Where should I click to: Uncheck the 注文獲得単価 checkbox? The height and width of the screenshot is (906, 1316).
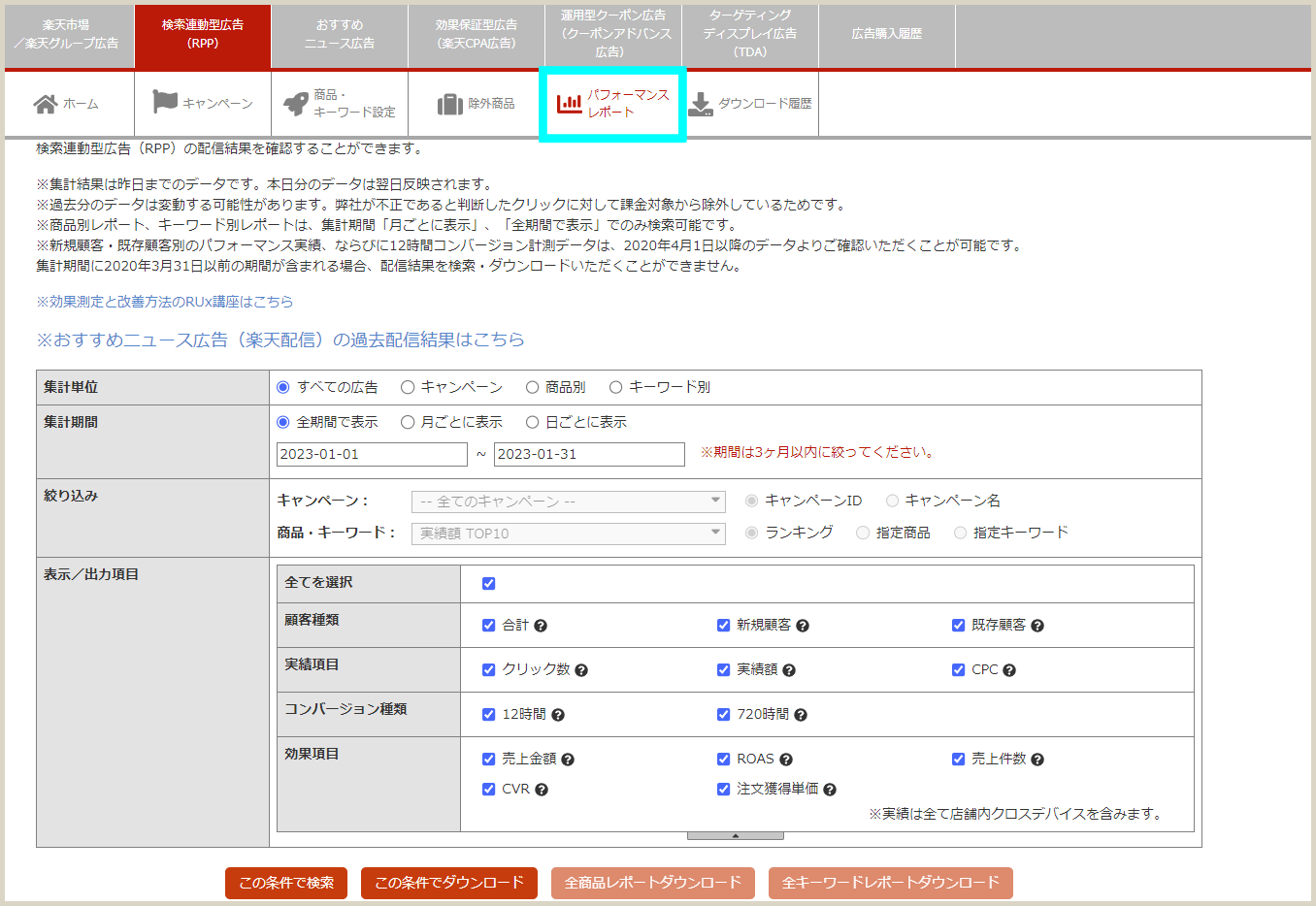pyautogui.click(x=724, y=790)
